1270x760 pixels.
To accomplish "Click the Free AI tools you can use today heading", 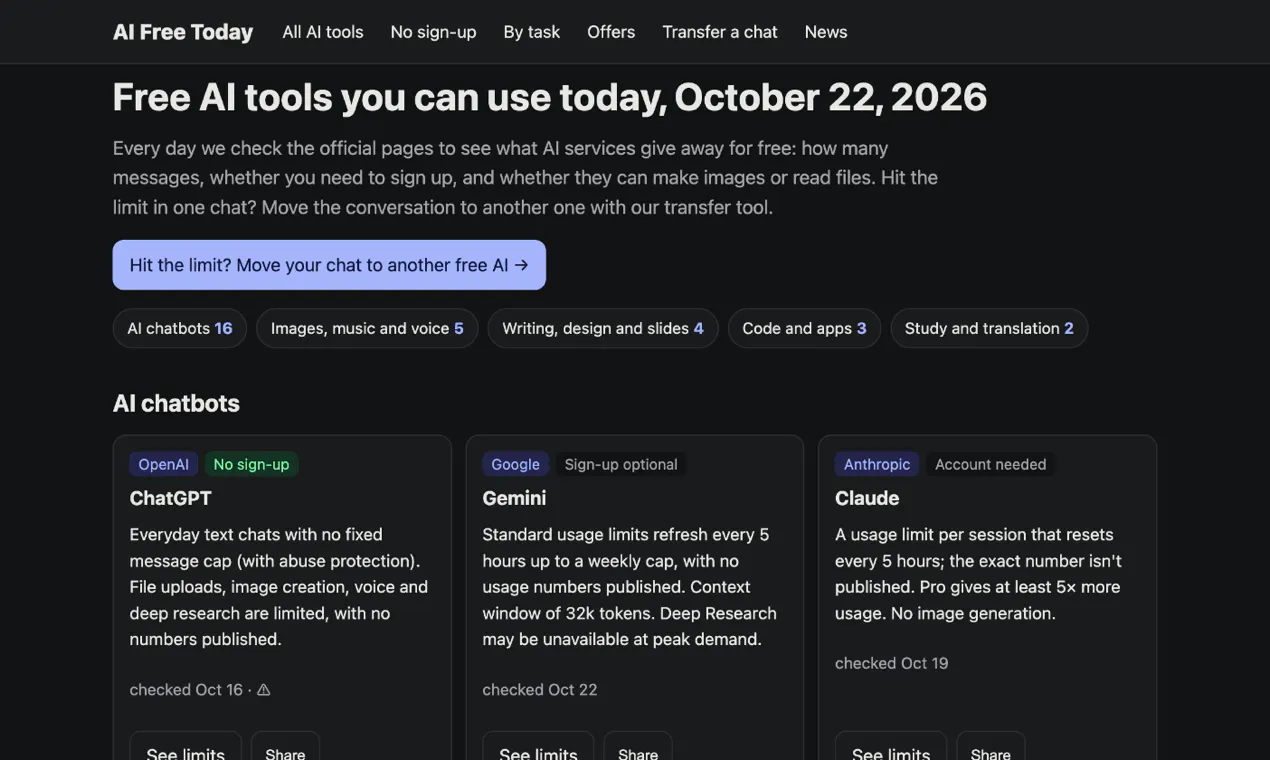I will [550, 97].
